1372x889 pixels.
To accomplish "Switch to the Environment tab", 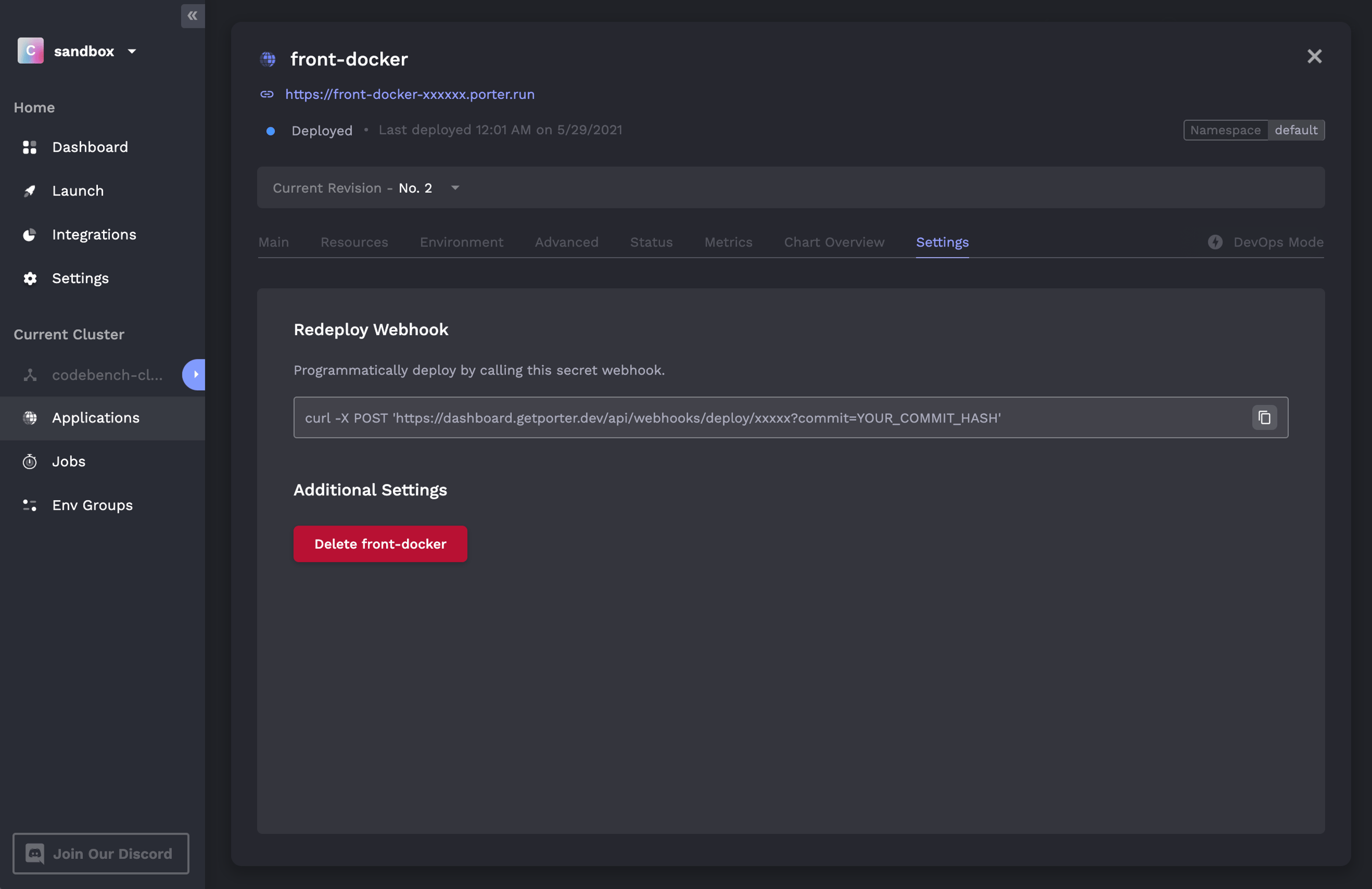I will (461, 242).
